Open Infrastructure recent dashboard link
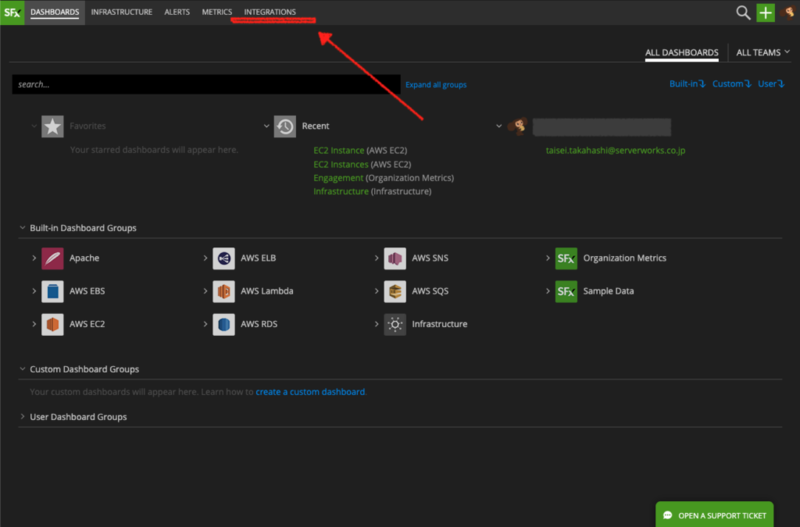This screenshot has width=800, height=527. click(341, 191)
